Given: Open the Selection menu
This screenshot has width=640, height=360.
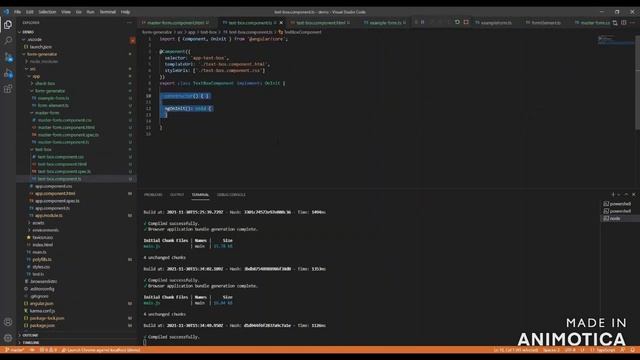Looking at the screenshot, I should (47, 12).
